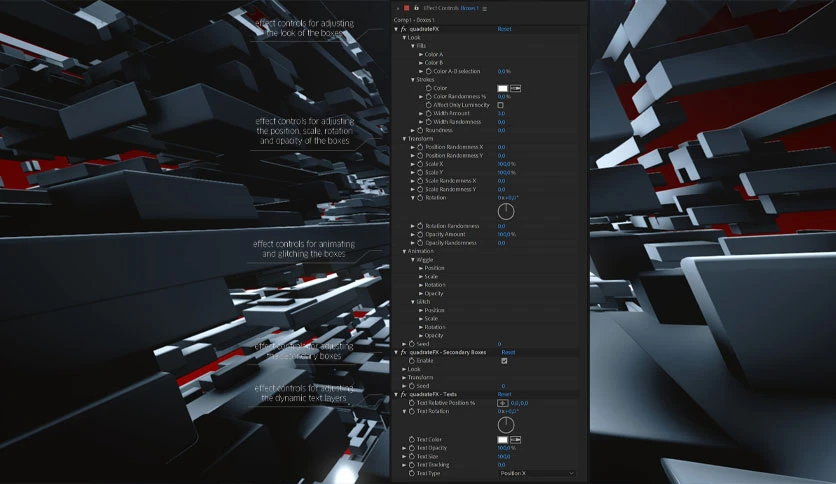Screen dimensions: 836x484
Task: Toggle stopwatch for Text Size
Action: click(x=412, y=457)
